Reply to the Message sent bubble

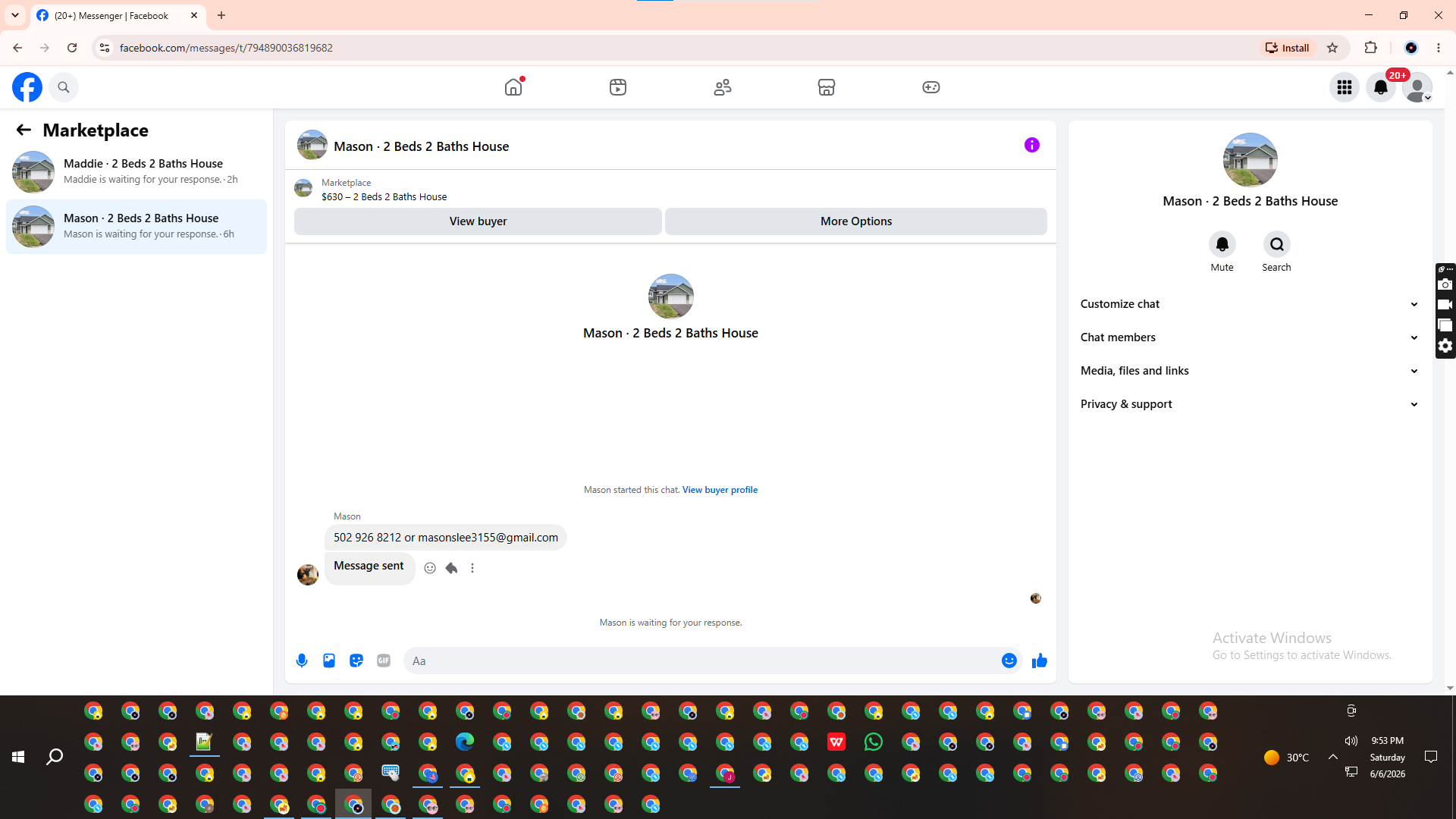coord(451,568)
